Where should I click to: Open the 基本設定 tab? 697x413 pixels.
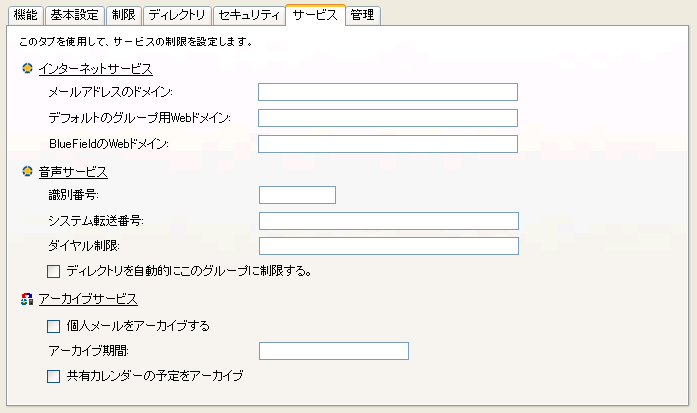(x=74, y=15)
